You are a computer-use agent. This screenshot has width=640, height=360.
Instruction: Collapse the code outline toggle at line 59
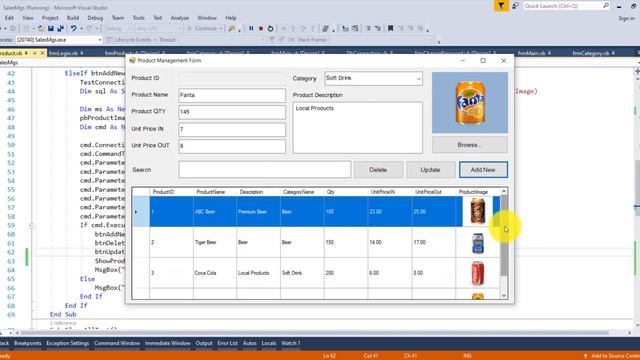tap(31, 225)
